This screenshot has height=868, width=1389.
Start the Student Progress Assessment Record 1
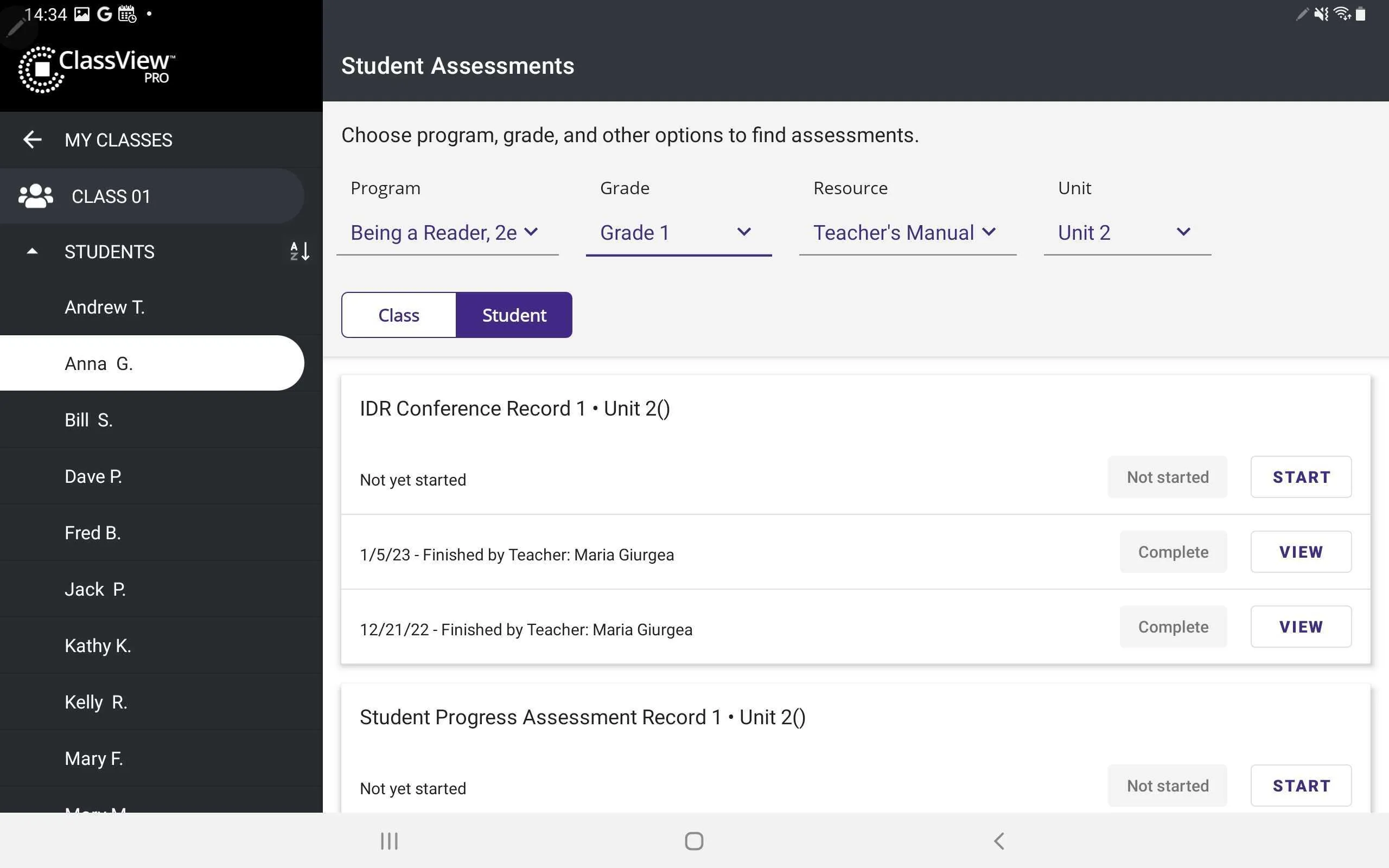coord(1301,785)
